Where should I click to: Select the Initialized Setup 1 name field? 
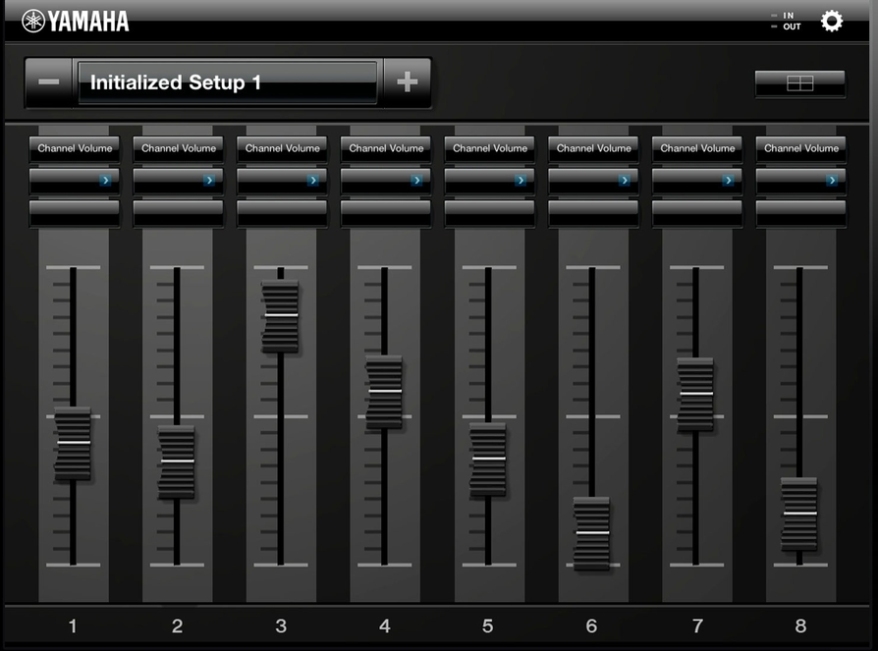coord(227,82)
